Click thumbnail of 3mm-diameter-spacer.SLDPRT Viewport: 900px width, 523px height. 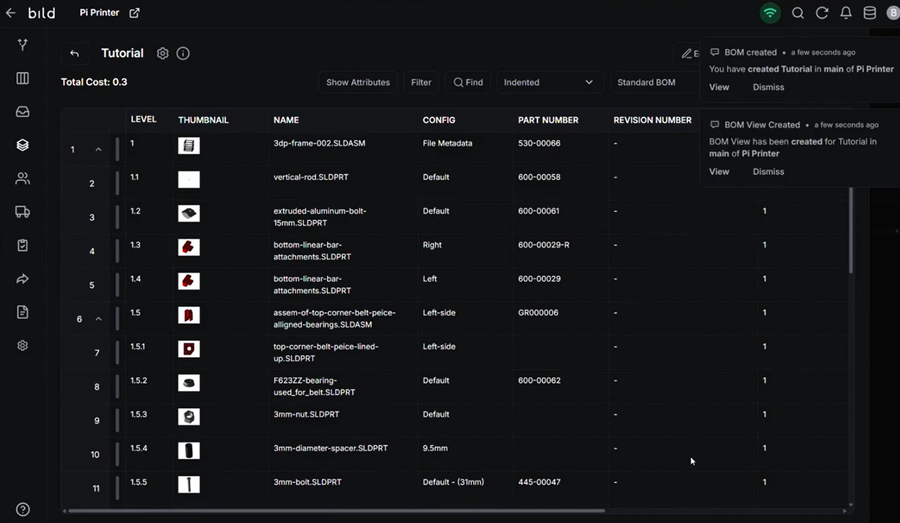[189, 451]
